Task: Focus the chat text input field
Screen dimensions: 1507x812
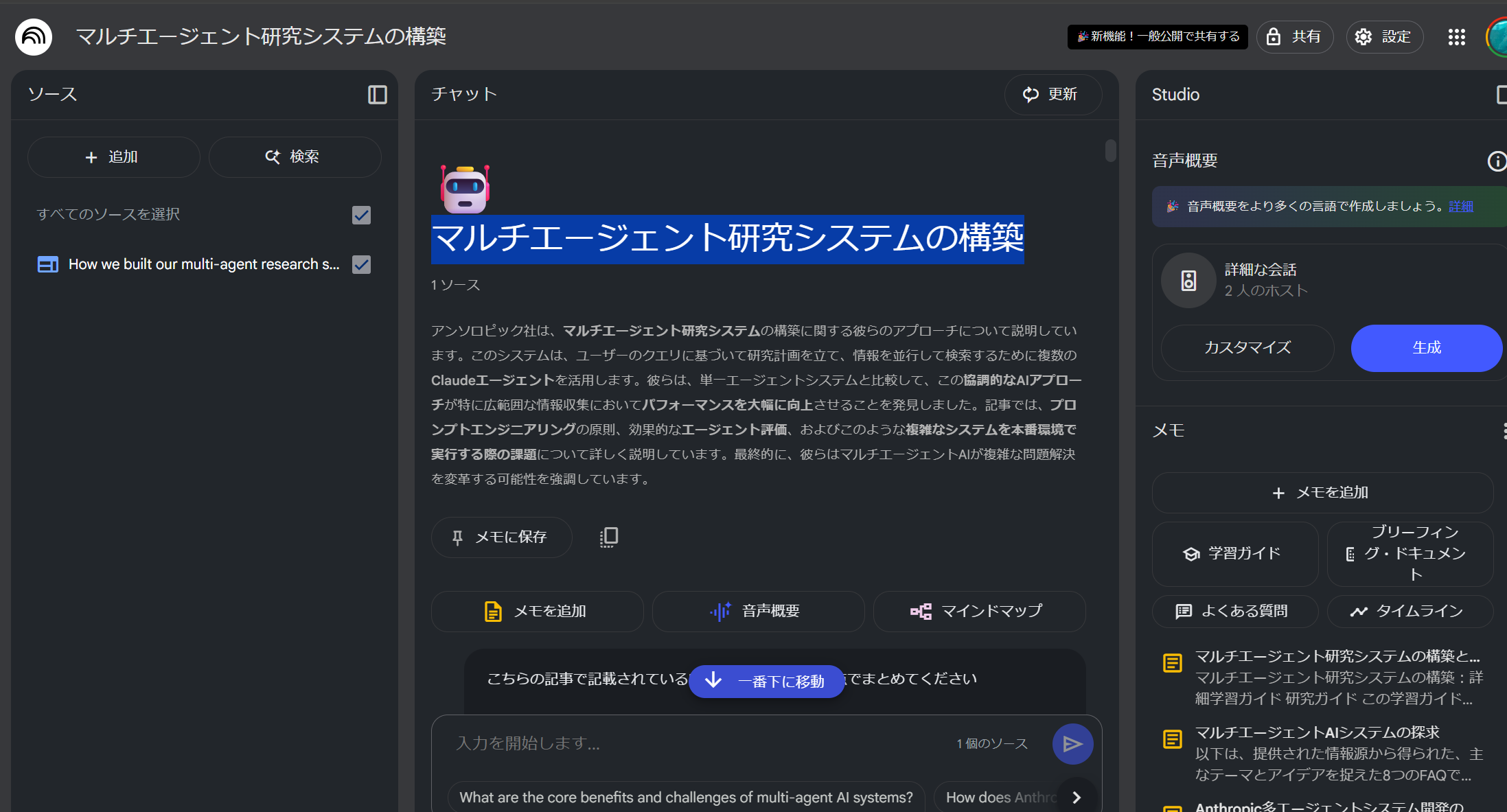Action: tap(687, 744)
